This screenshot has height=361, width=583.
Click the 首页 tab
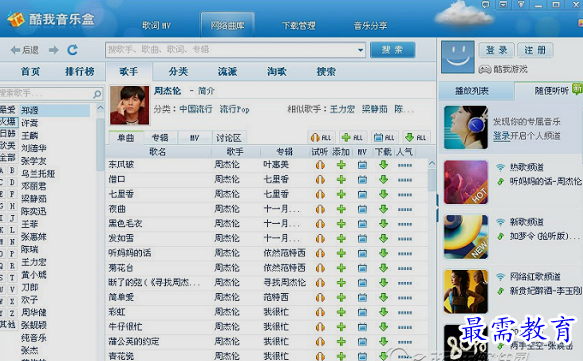pyautogui.click(x=30, y=71)
